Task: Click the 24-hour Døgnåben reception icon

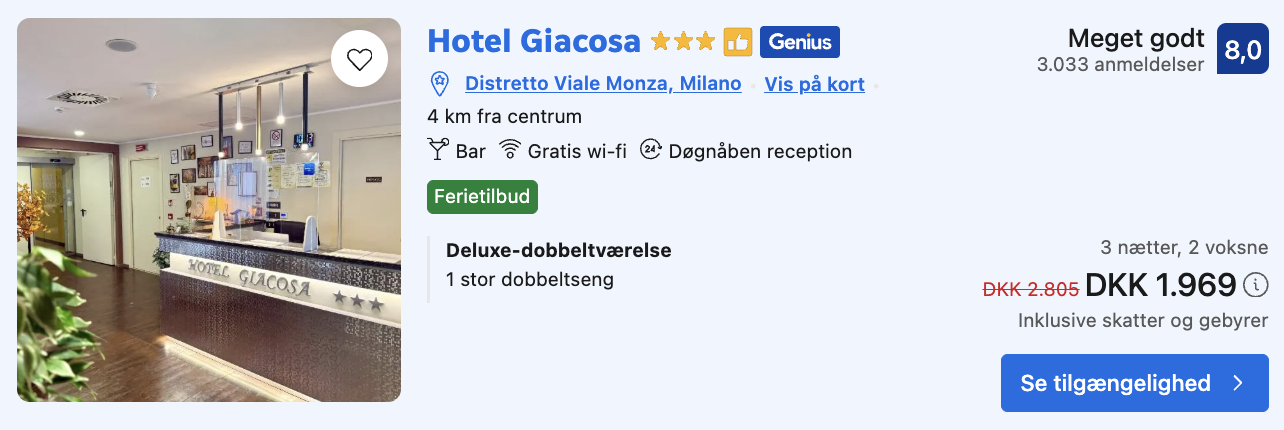Action: click(651, 151)
